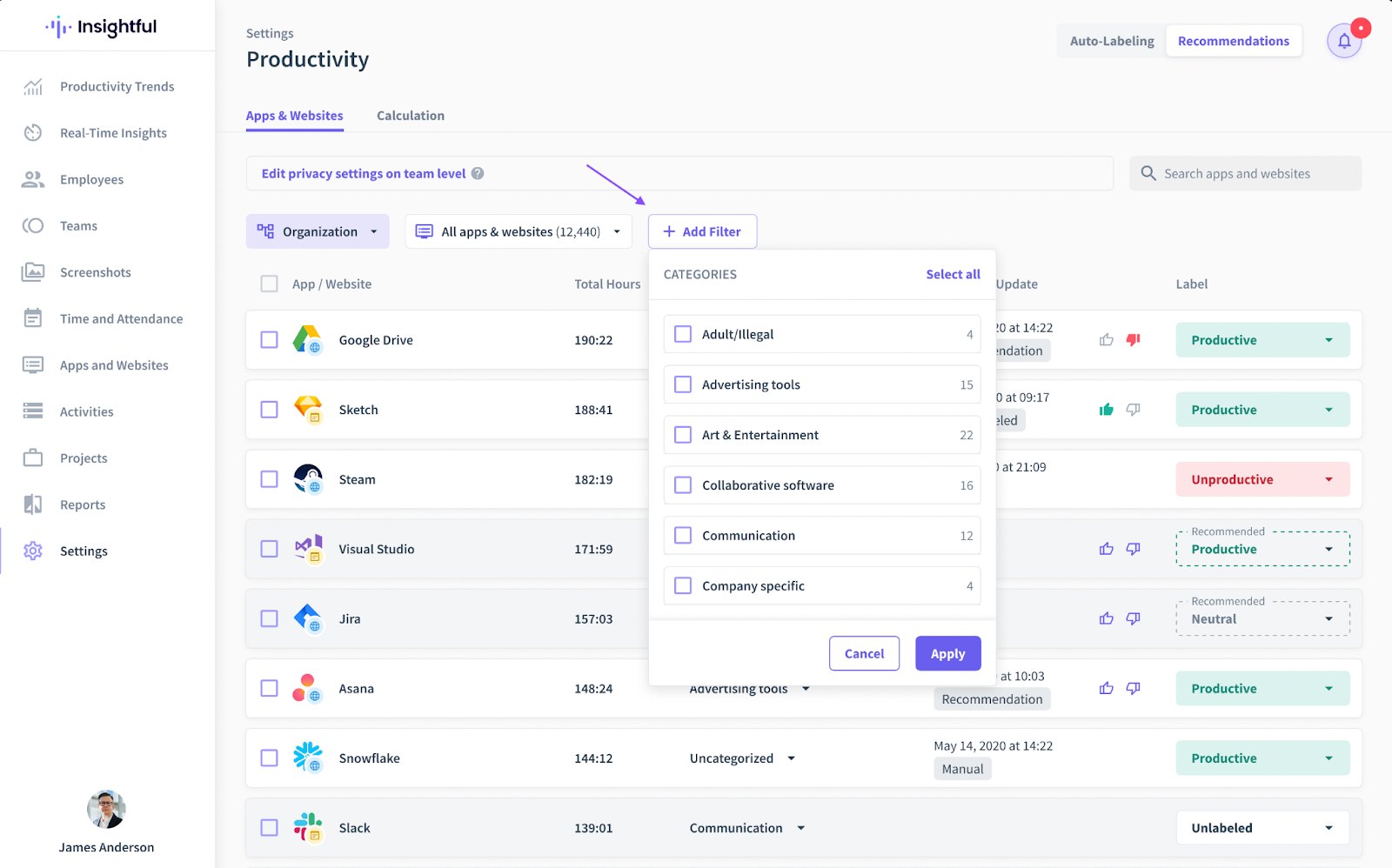Apply the selected category filters

(947, 653)
